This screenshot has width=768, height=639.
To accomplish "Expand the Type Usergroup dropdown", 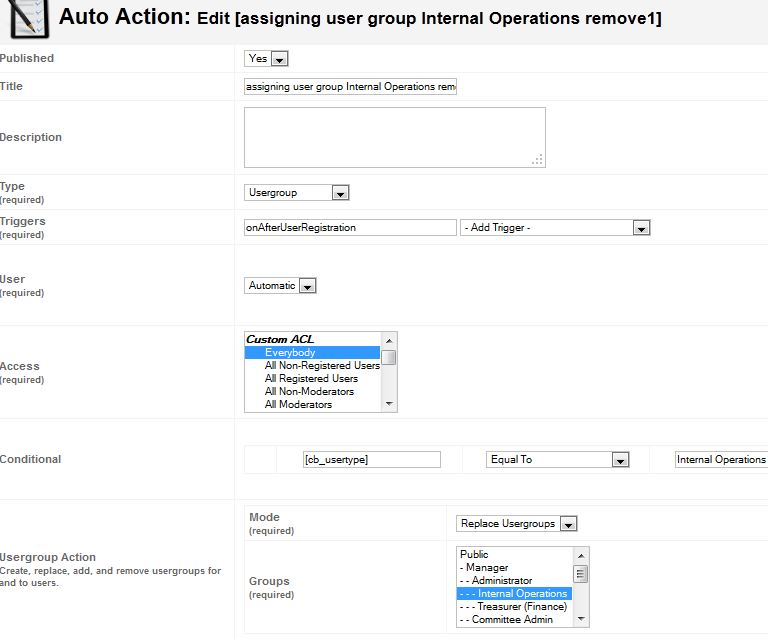I will click(x=296, y=192).
